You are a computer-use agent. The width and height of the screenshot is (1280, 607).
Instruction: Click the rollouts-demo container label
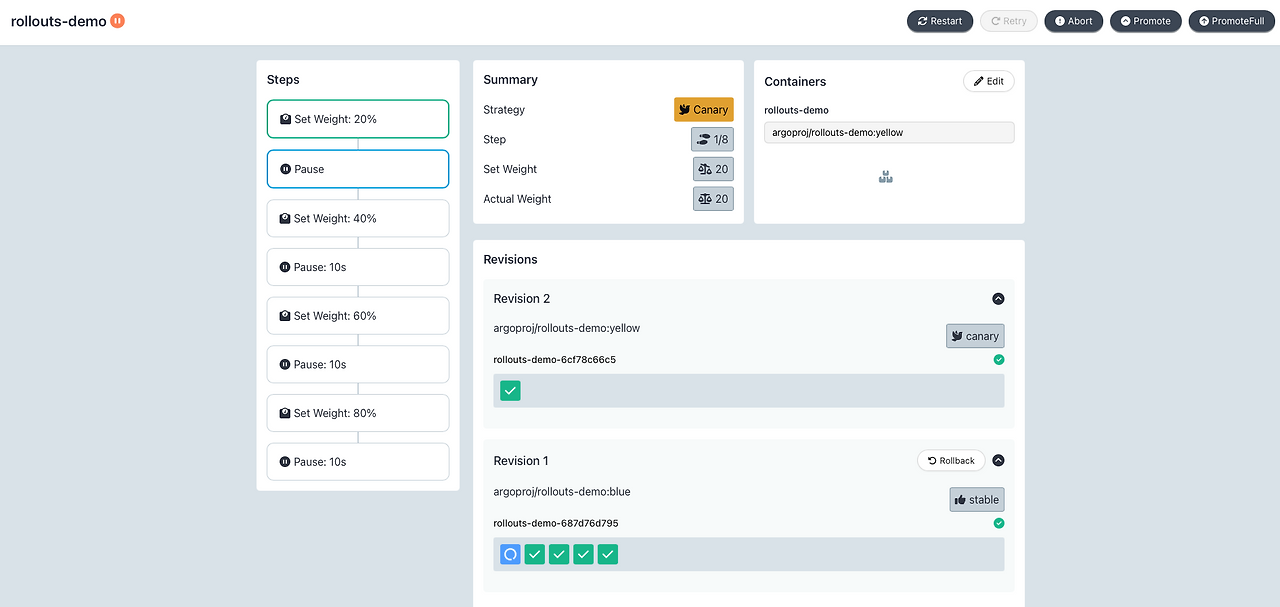click(x=796, y=111)
